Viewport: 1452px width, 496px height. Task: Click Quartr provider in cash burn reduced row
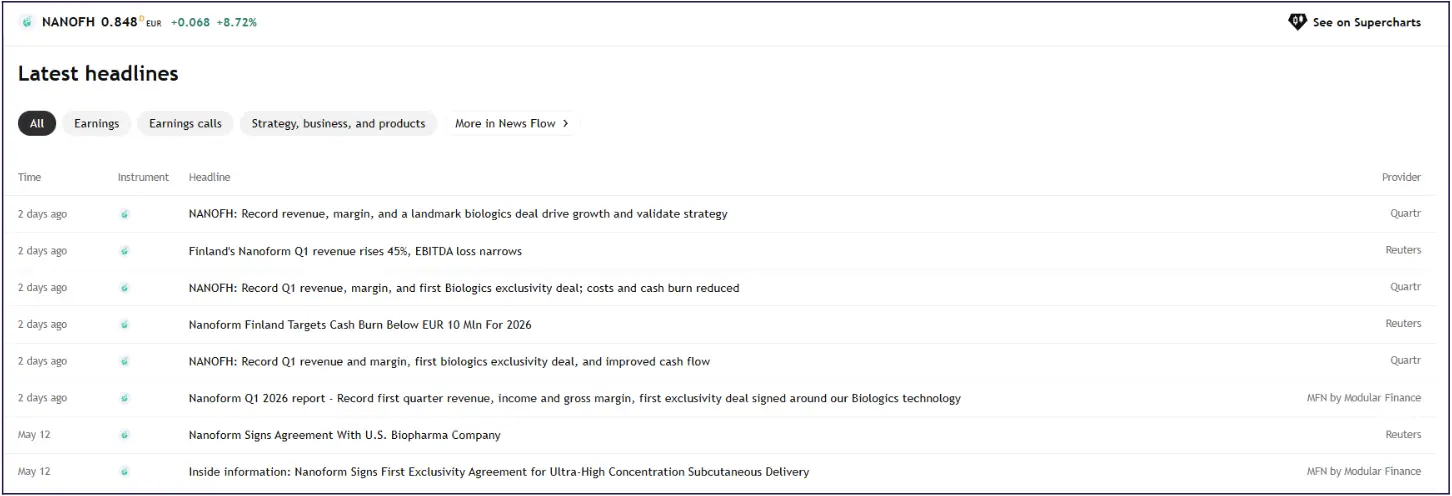[1405, 287]
